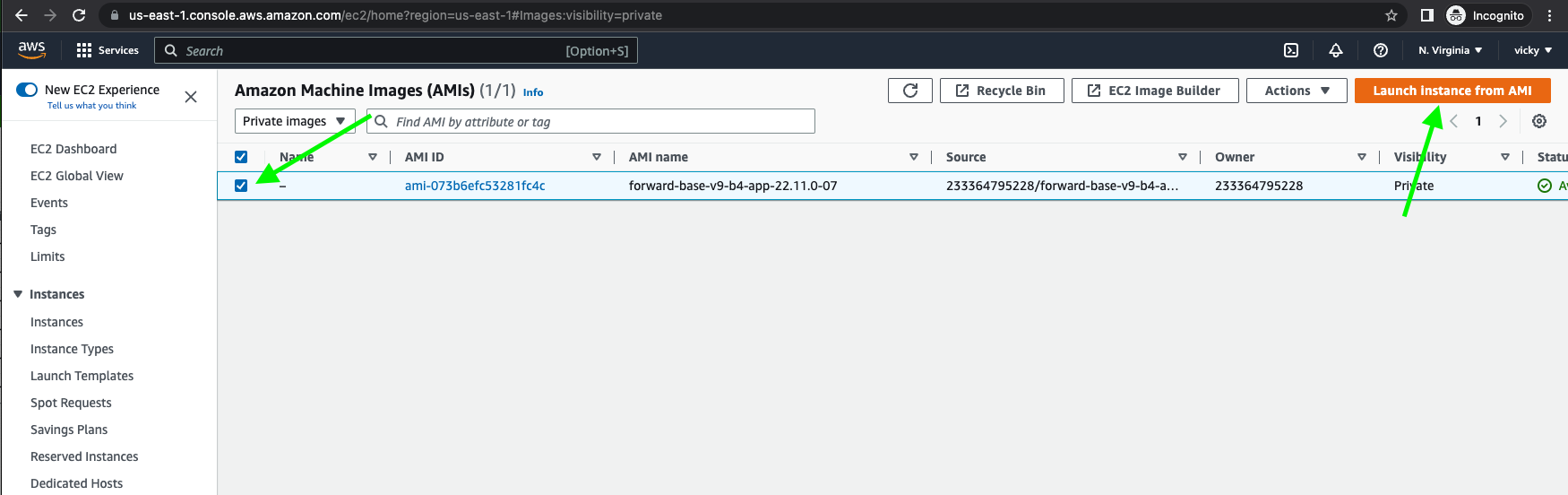Uncheck the ami-073b6efc53281fc4c row checkbox
This screenshot has height=495, width=1568.
(x=241, y=186)
